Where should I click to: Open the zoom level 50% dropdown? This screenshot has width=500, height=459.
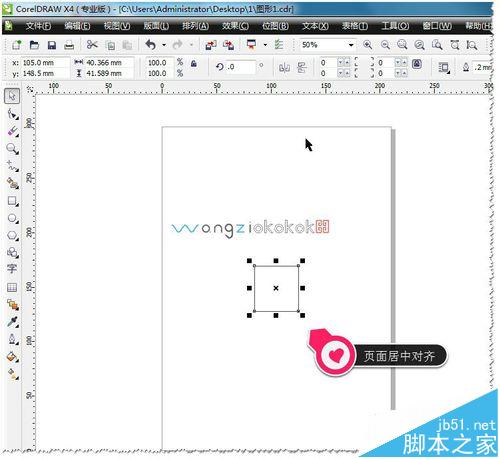(x=351, y=45)
